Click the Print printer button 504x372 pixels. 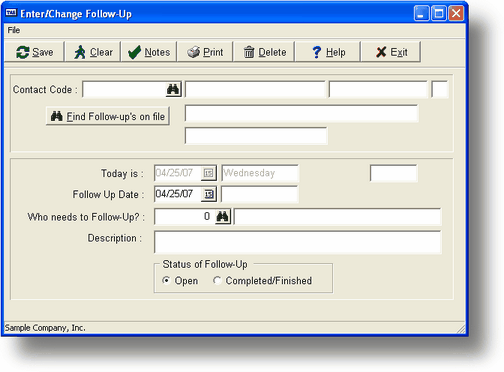tap(205, 52)
